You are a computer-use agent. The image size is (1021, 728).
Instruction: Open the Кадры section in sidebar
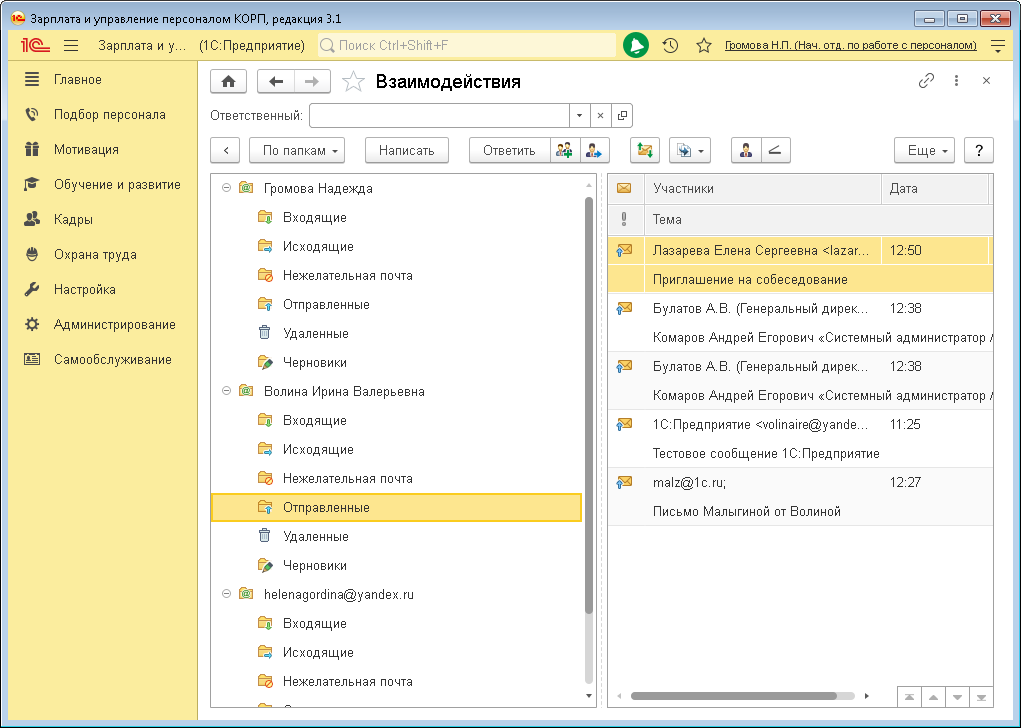tap(73, 219)
